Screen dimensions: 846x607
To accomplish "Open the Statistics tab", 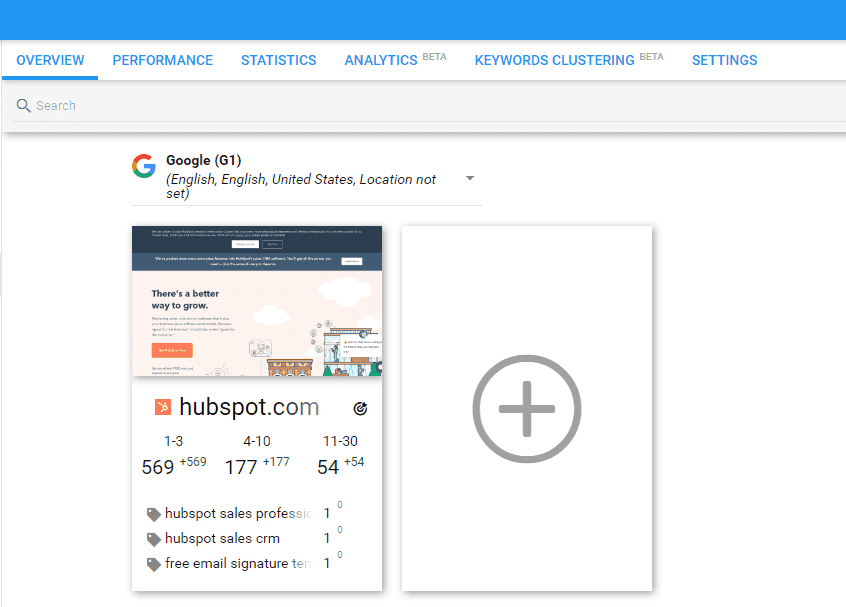I will (278, 60).
